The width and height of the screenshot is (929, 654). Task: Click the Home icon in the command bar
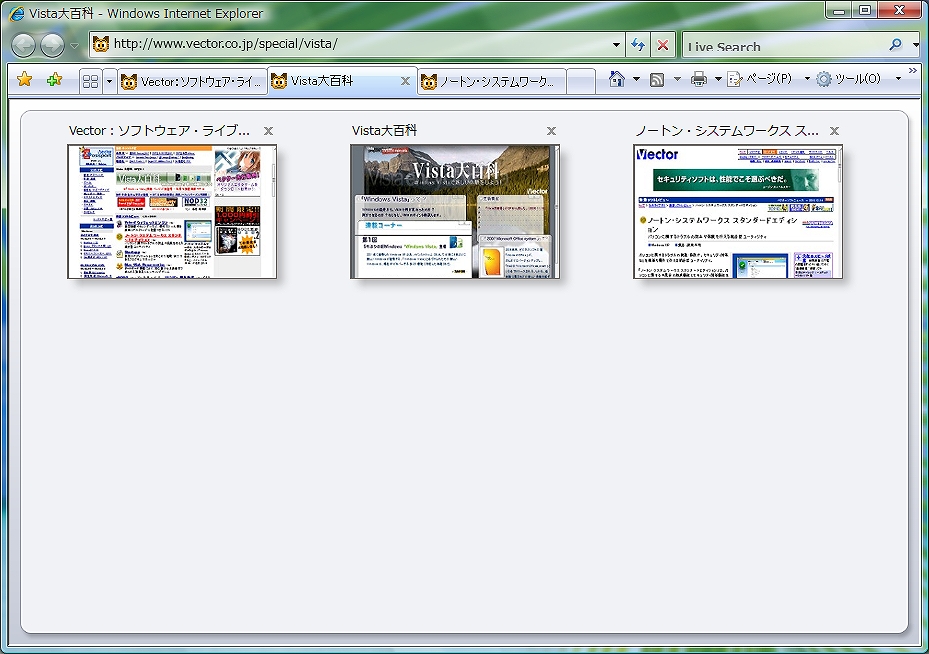617,79
